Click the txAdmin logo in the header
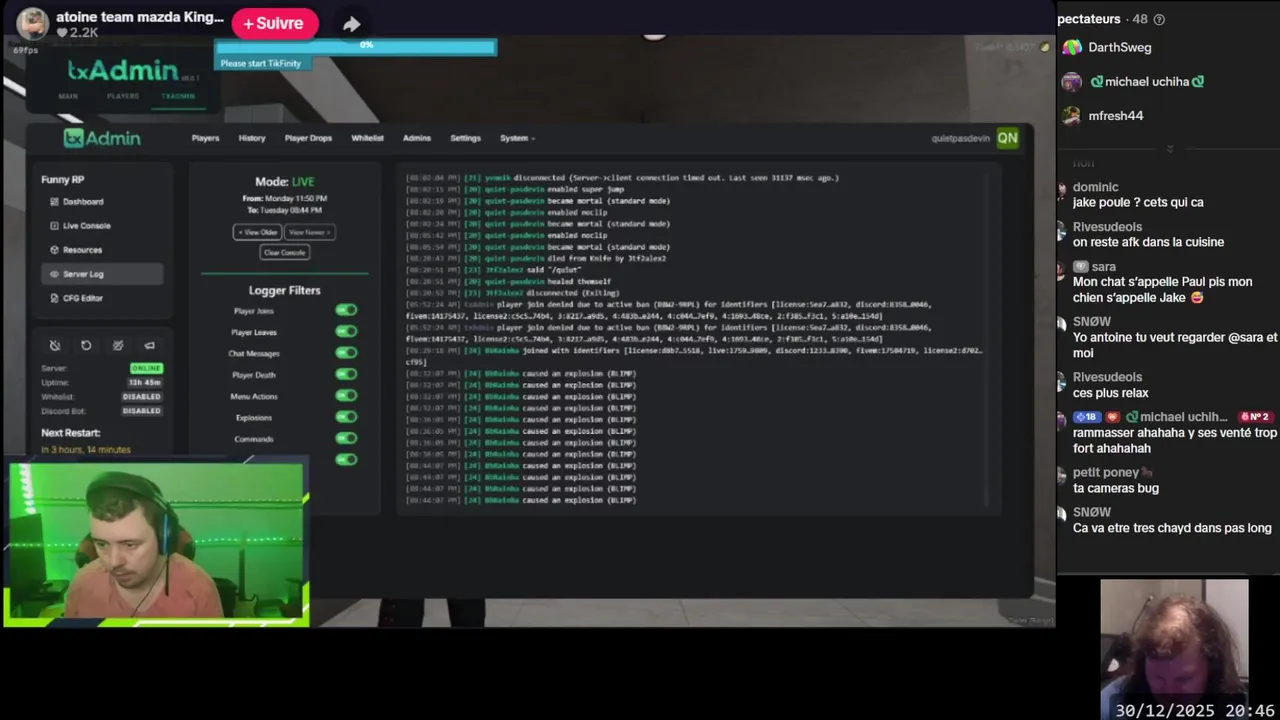This screenshot has width=1280, height=720. [x=102, y=138]
